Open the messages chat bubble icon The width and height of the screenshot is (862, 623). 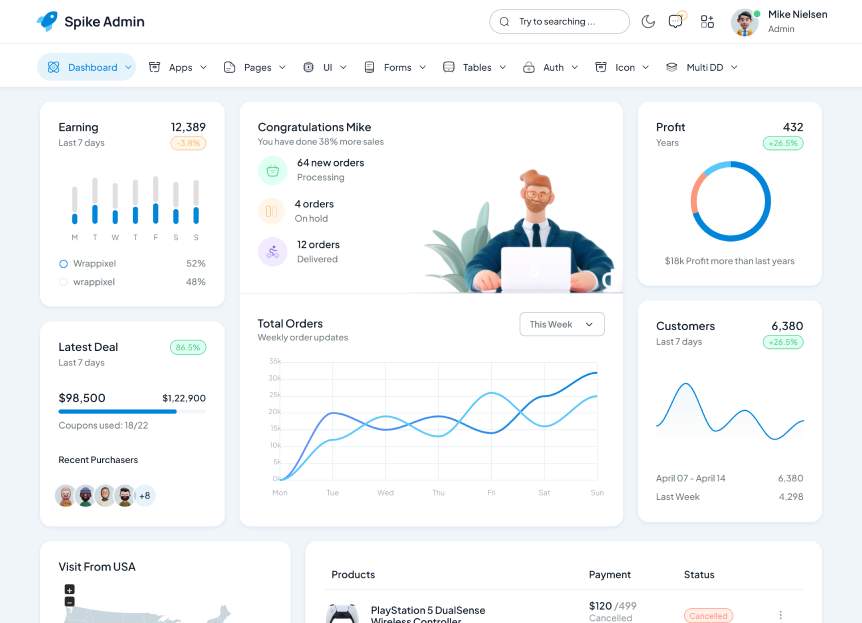677,21
